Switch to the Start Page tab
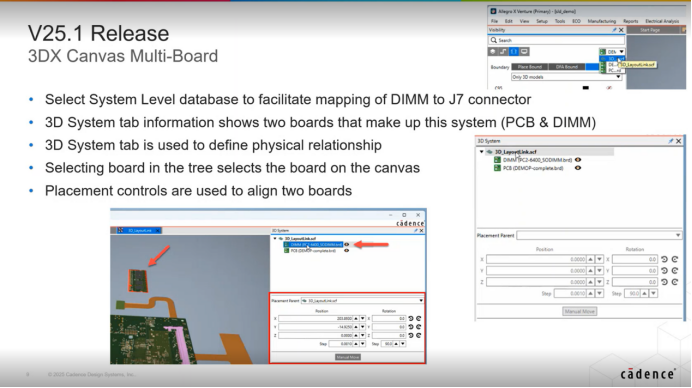This screenshot has height=388, width=692. point(650,30)
